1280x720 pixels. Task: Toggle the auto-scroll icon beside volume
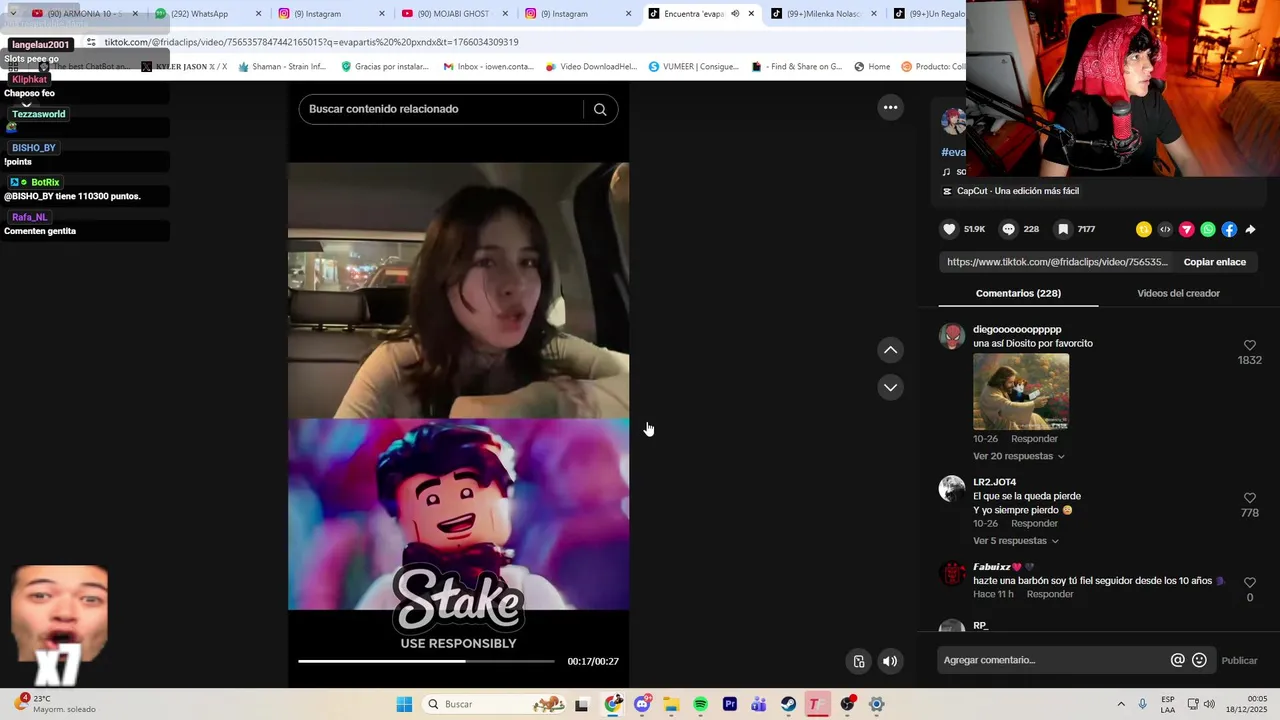858,661
